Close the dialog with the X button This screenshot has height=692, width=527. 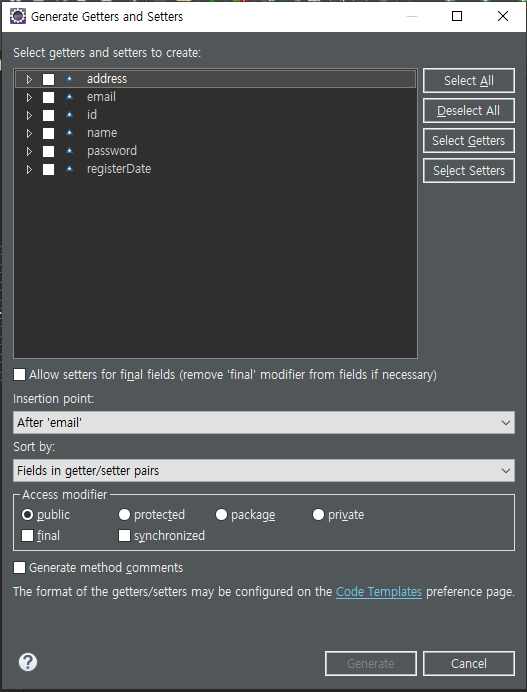click(503, 16)
